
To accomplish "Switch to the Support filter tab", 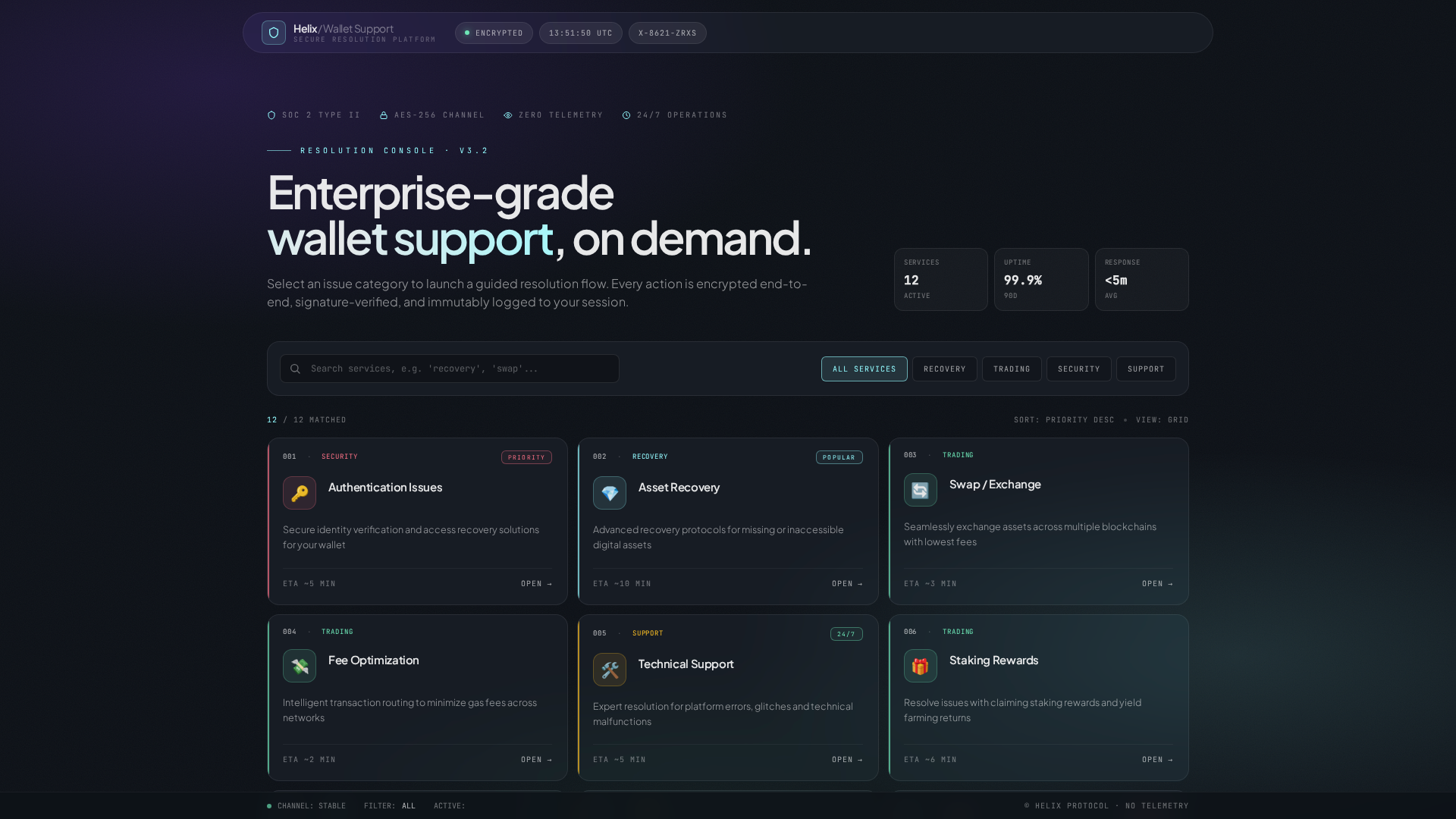I will point(1146,369).
